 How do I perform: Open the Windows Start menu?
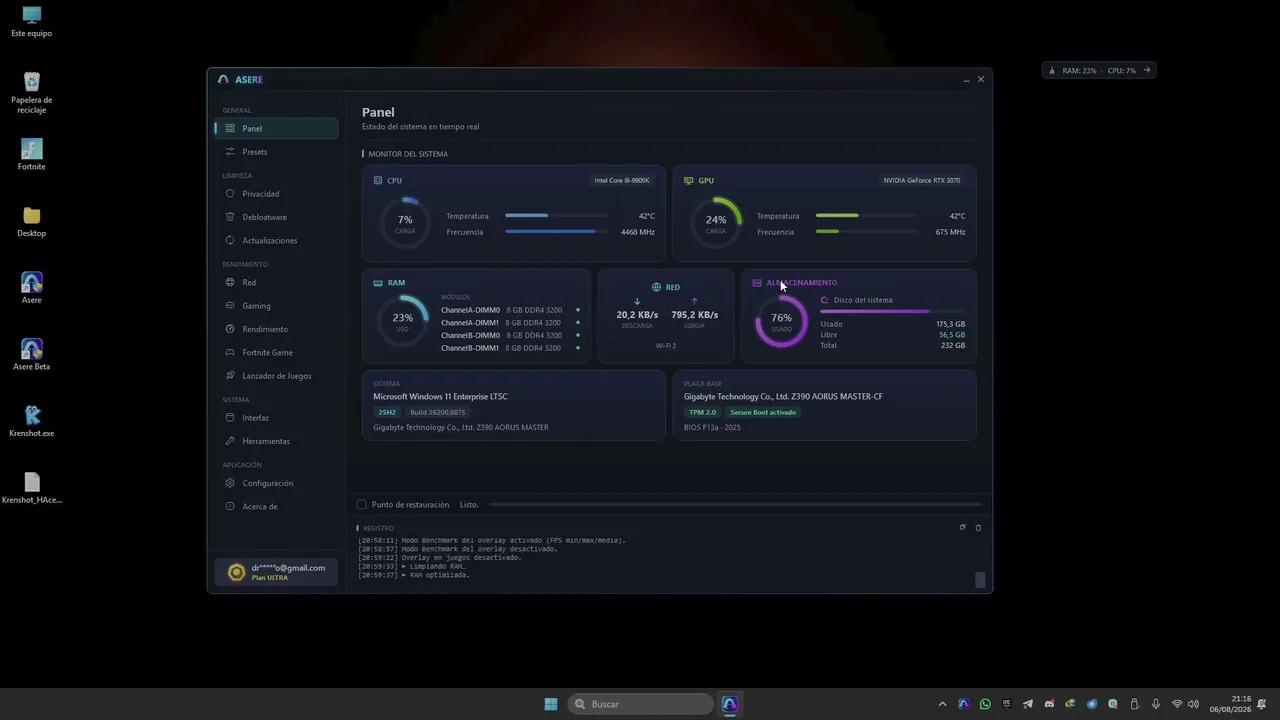click(x=551, y=704)
